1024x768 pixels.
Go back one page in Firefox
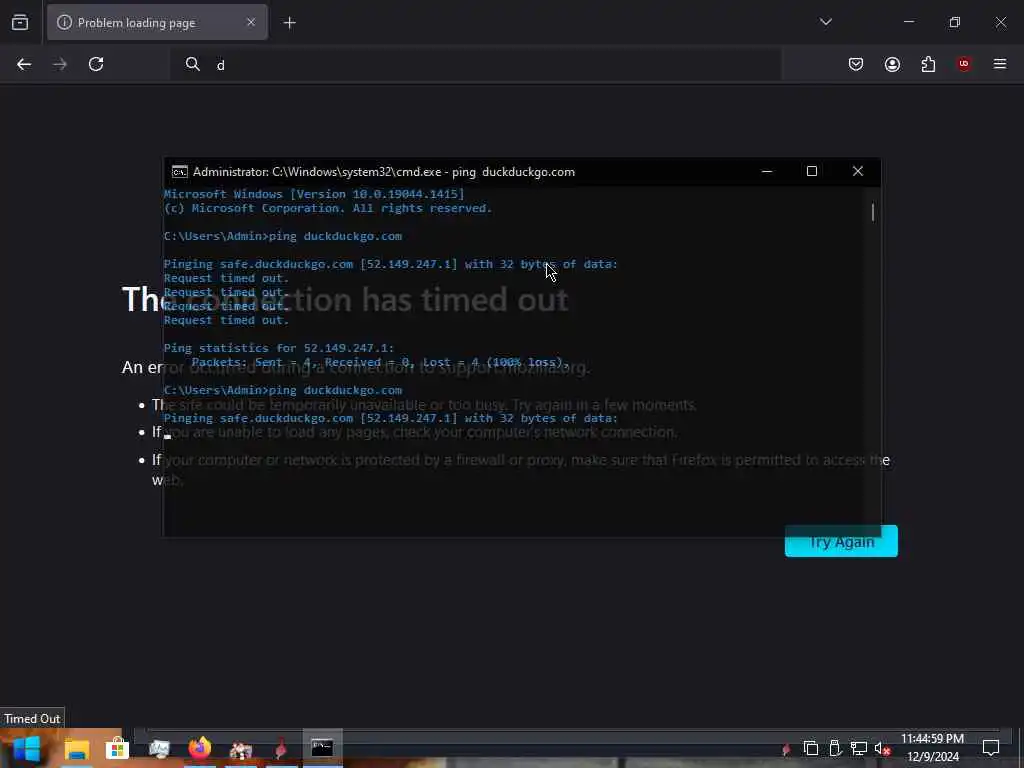click(x=24, y=64)
